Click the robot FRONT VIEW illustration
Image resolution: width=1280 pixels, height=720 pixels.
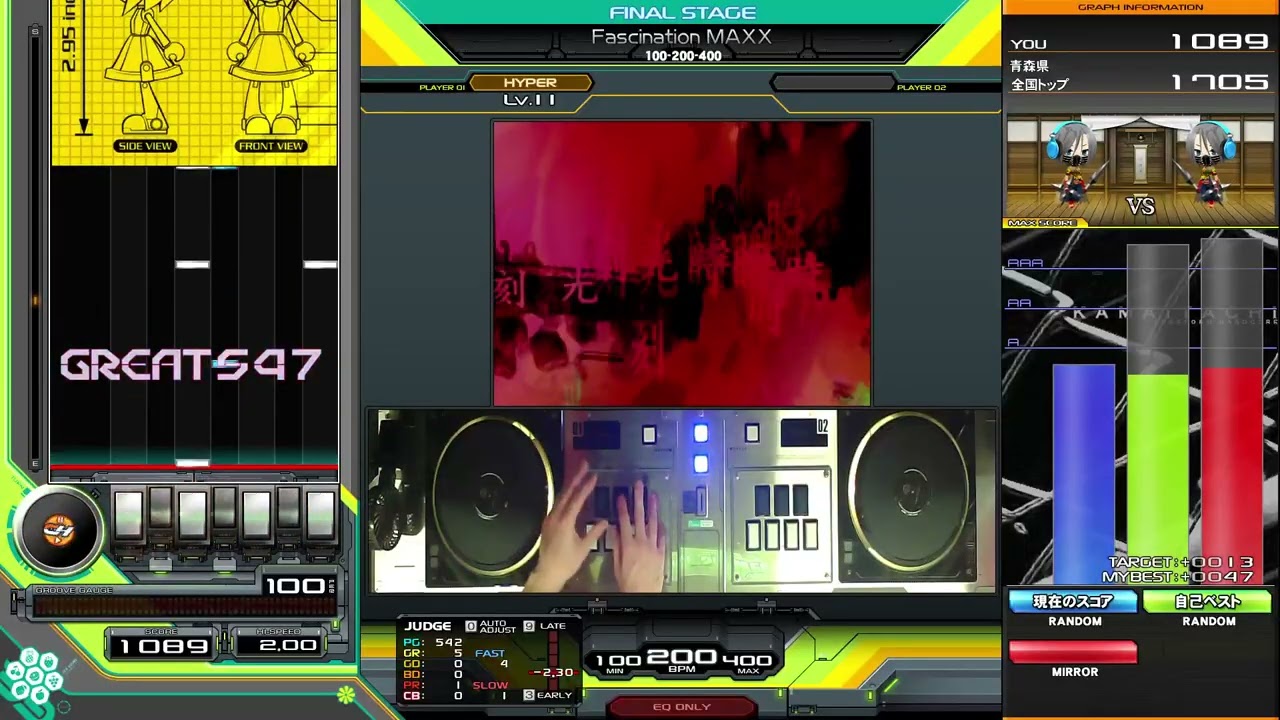coord(271,70)
